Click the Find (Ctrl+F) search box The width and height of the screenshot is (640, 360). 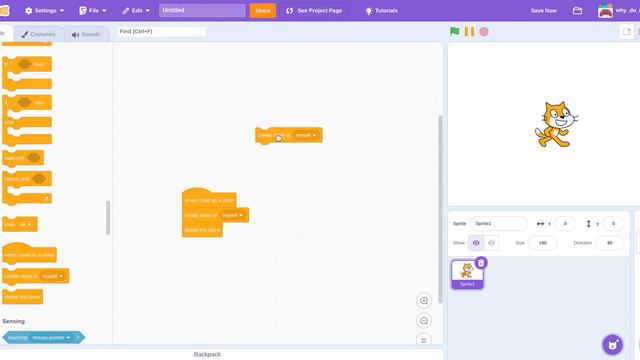(162, 31)
